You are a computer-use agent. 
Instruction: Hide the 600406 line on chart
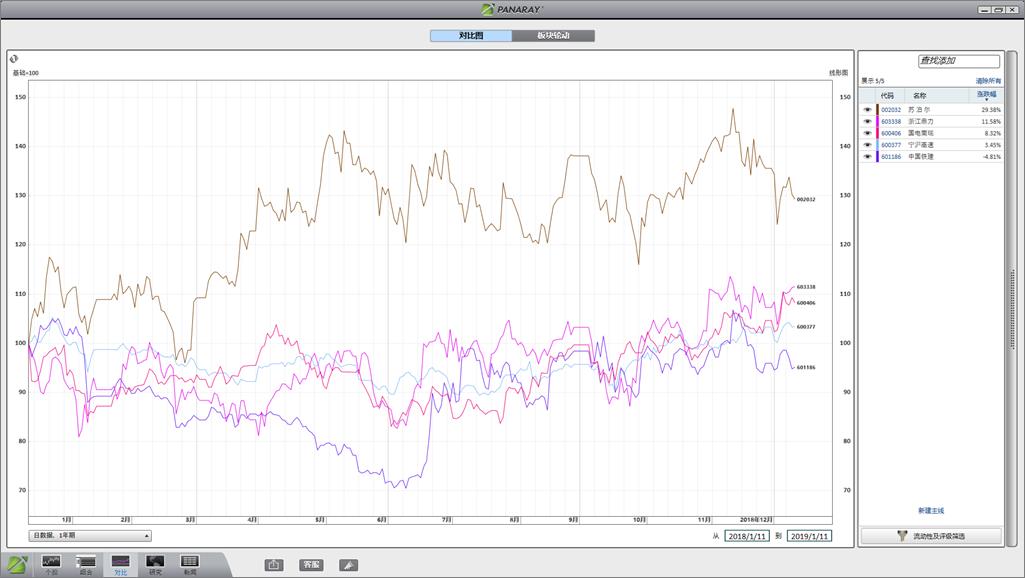[x=867, y=133]
